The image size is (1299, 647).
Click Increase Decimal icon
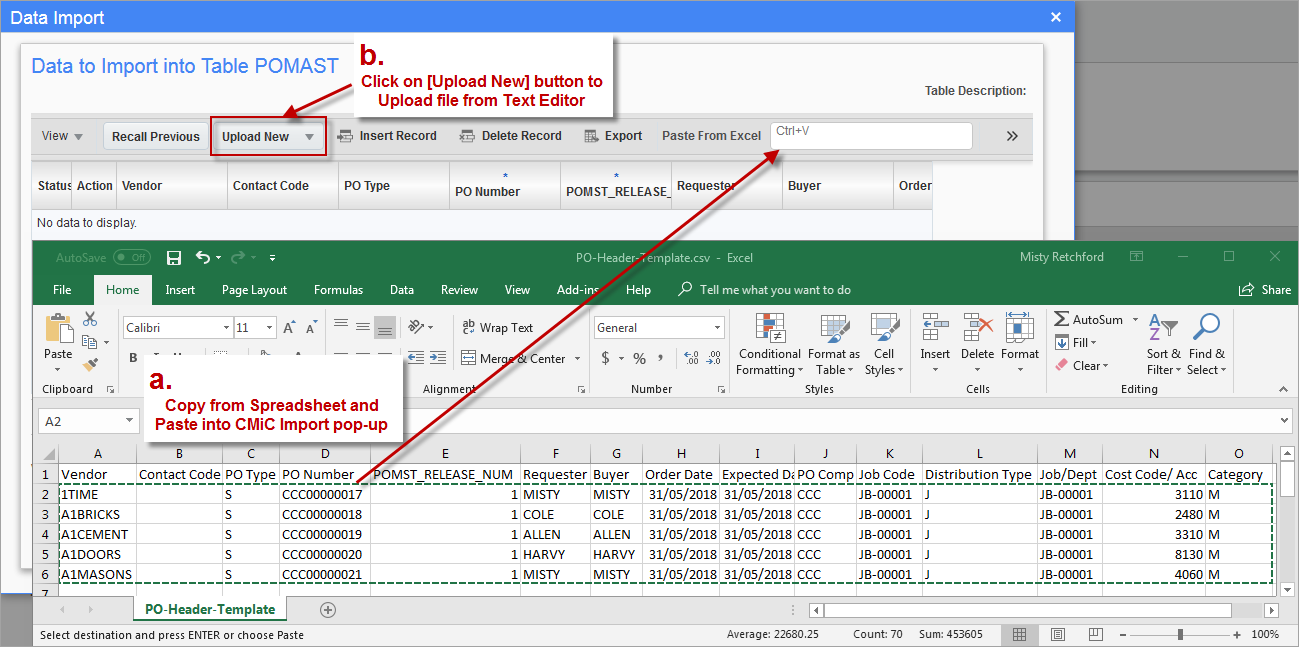tap(690, 358)
